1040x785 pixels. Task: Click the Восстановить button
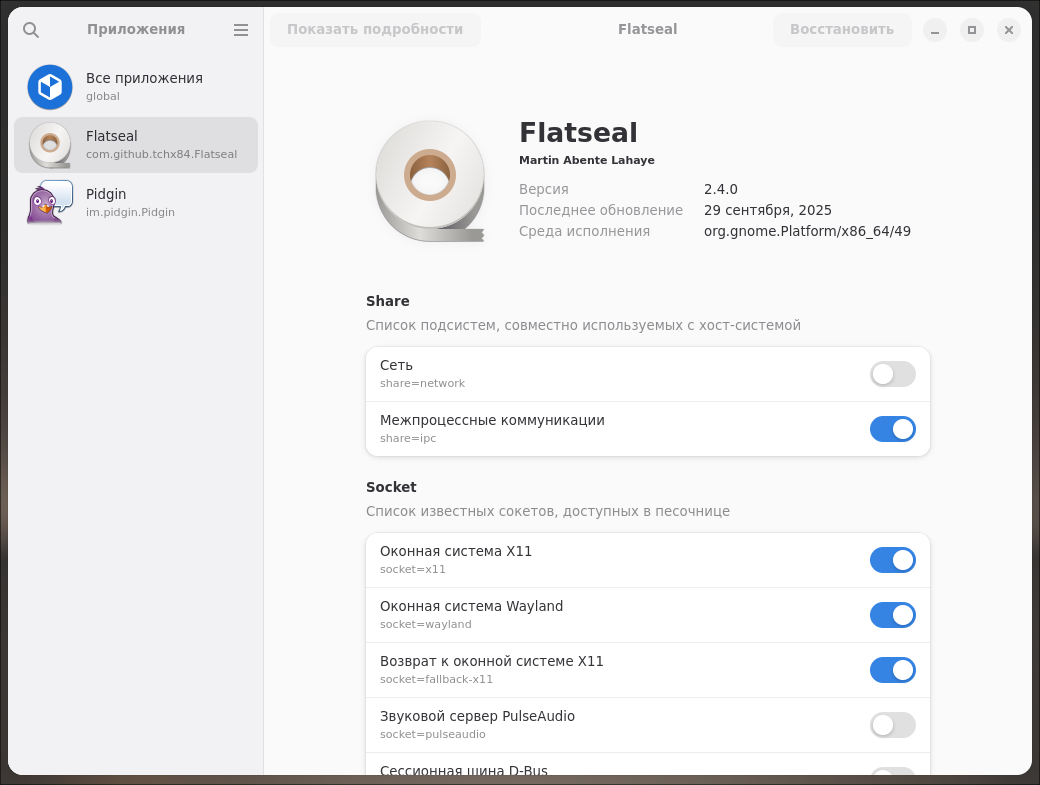point(842,30)
